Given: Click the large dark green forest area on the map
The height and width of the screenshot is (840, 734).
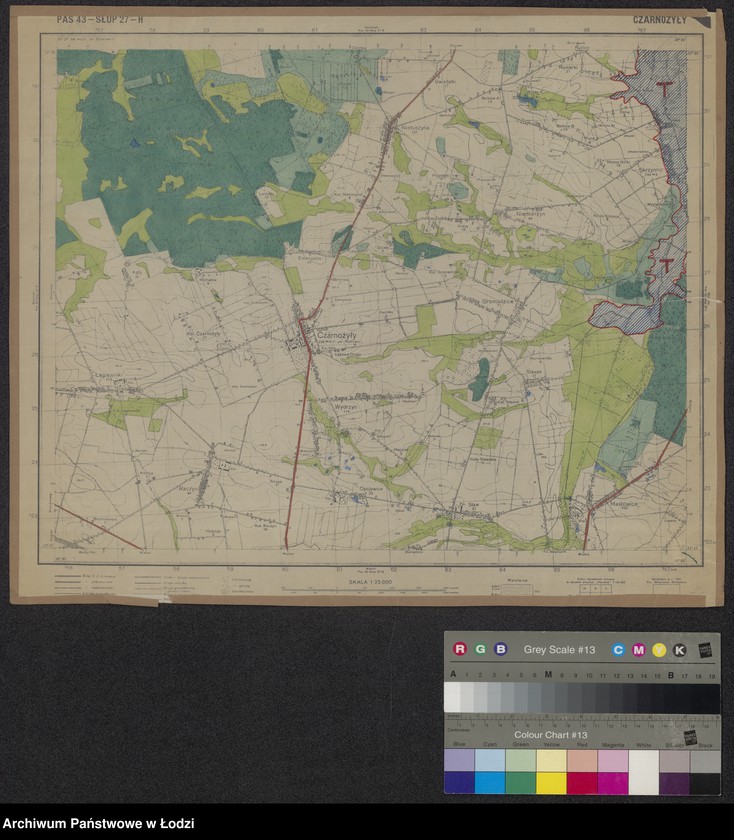Looking at the screenshot, I should (x=170, y=150).
